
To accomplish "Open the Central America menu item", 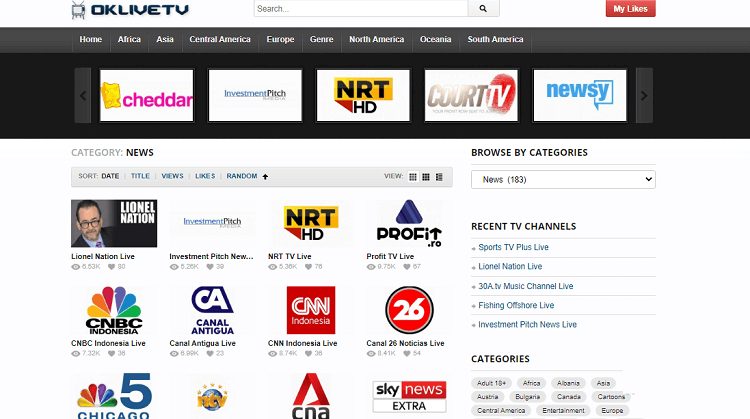I will coord(220,40).
